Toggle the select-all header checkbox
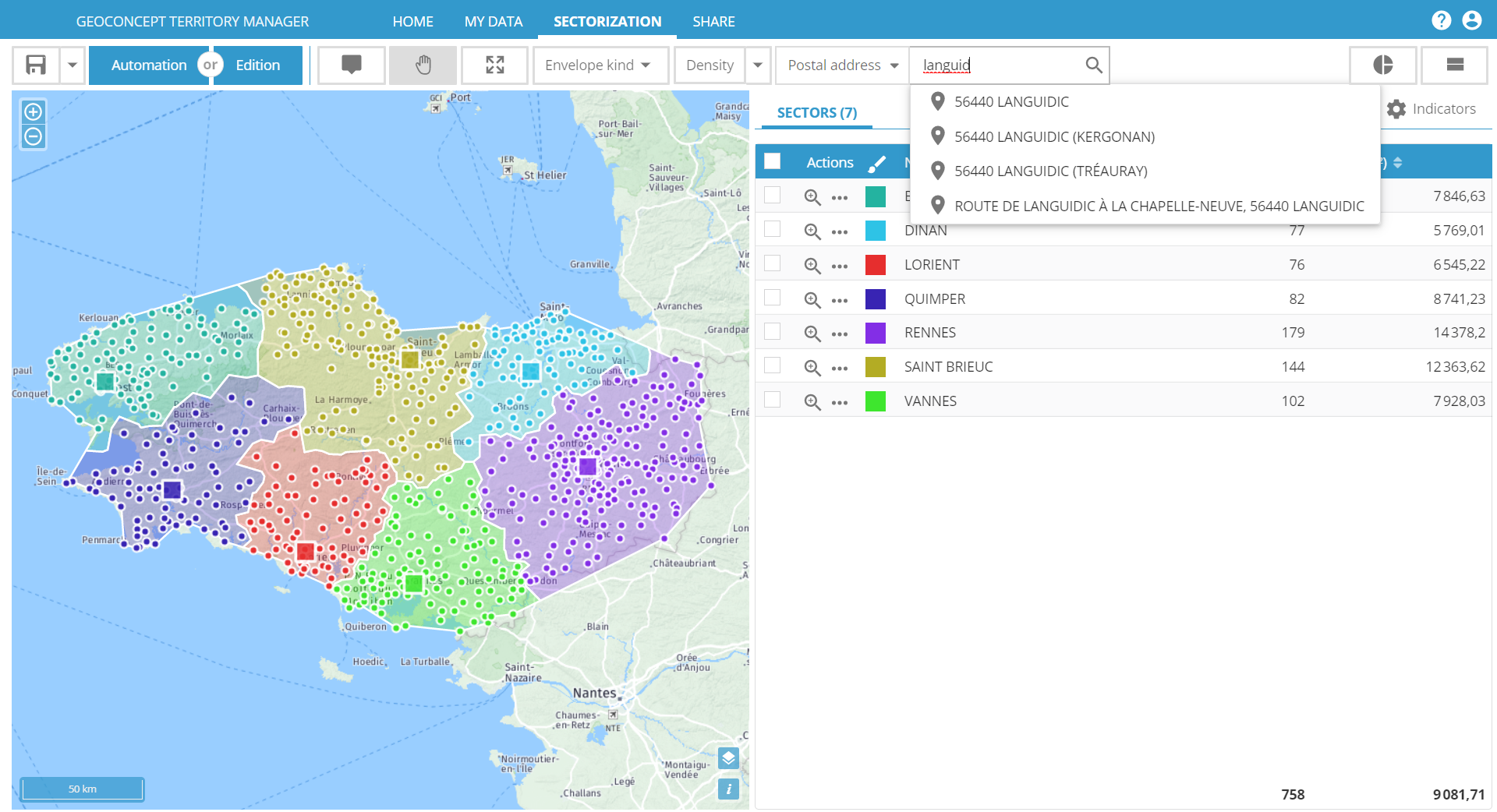 [x=772, y=161]
